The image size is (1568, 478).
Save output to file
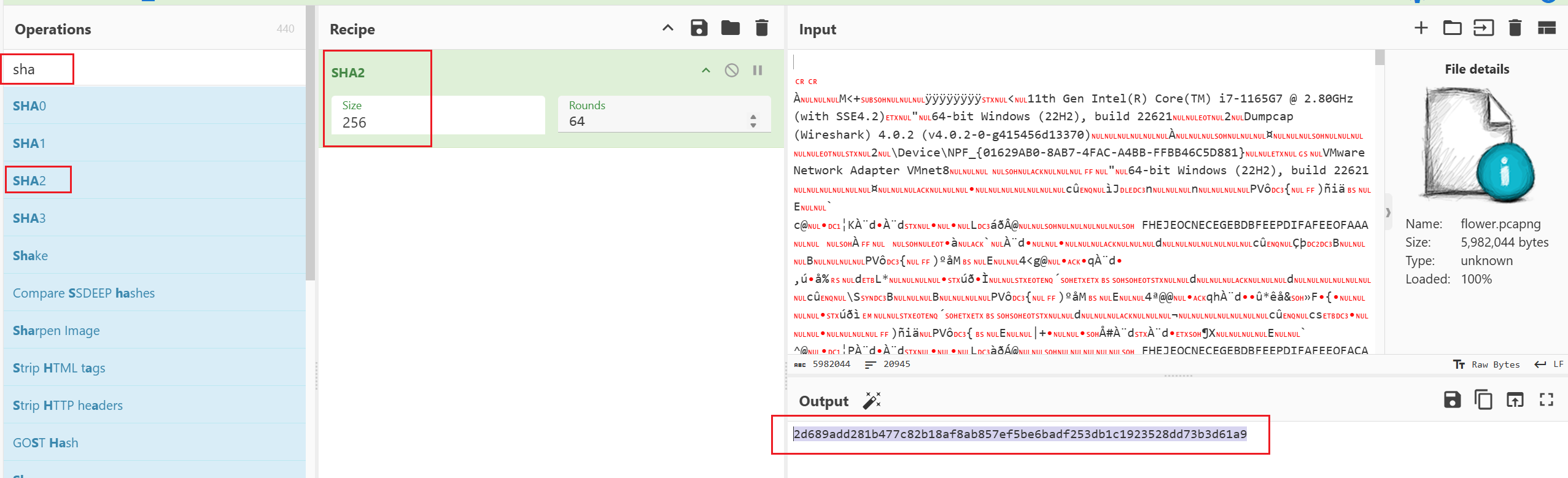click(x=1452, y=400)
